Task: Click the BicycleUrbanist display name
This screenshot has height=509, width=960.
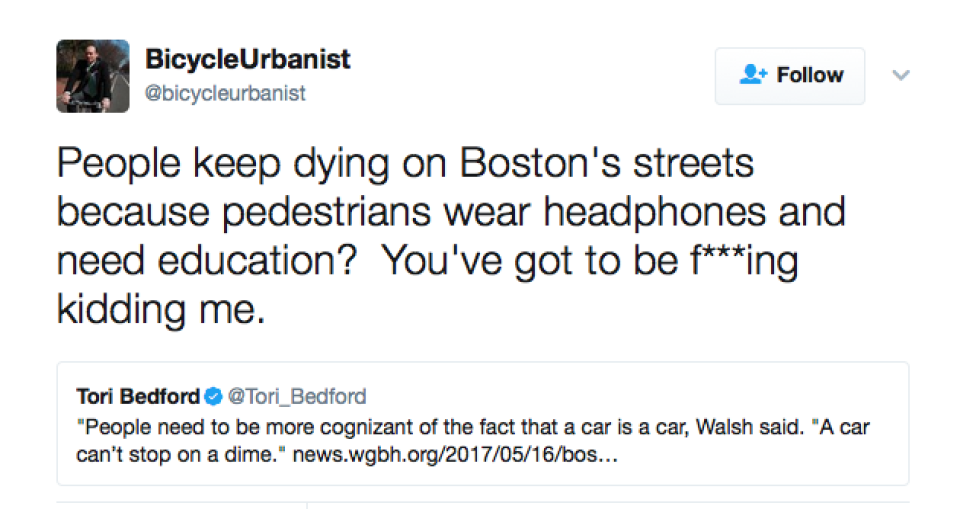Action: tap(248, 60)
